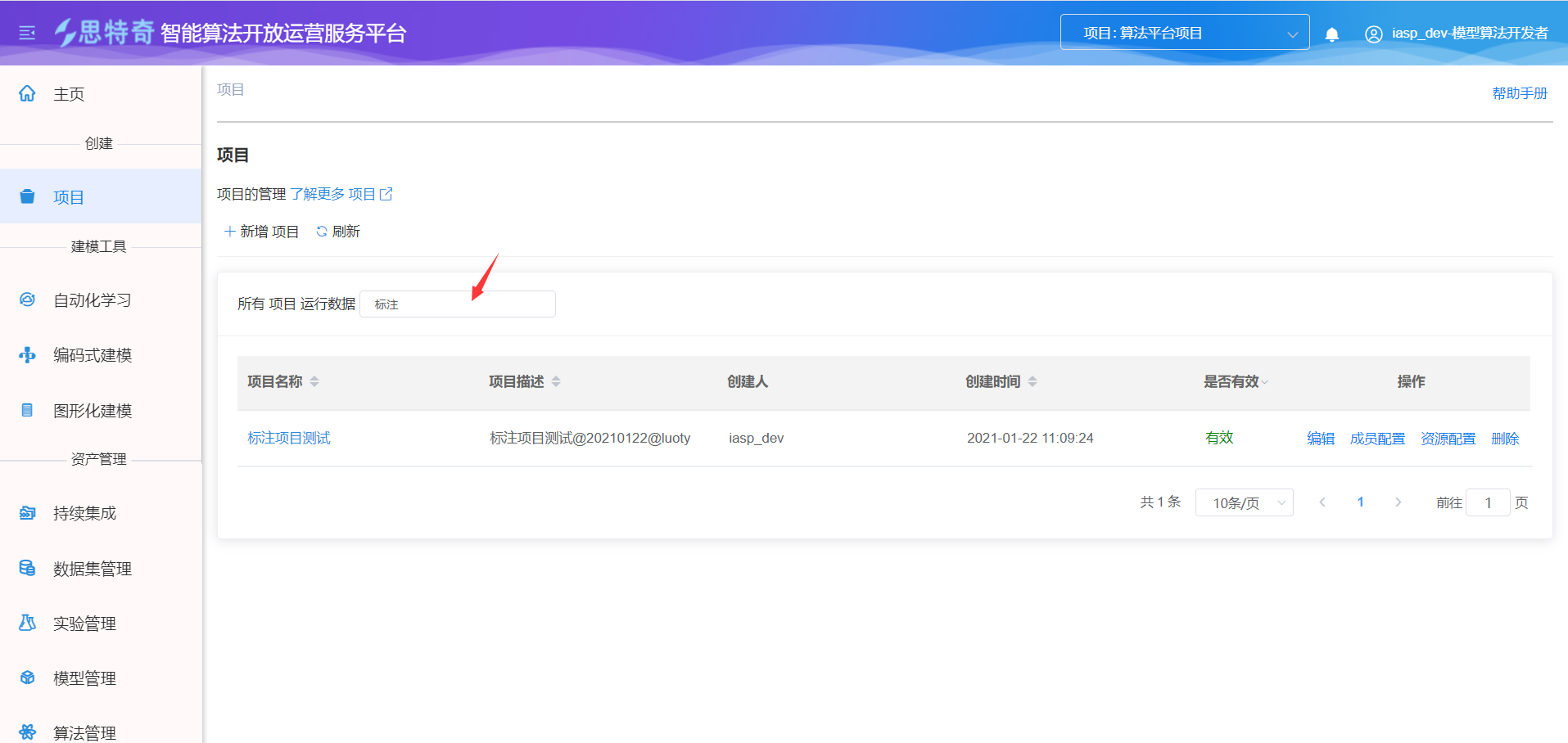This screenshot has width=1568, height=743.
Task: Open the 项目: 算法平台项目 selector dropdown
Action: point(1185,33)
